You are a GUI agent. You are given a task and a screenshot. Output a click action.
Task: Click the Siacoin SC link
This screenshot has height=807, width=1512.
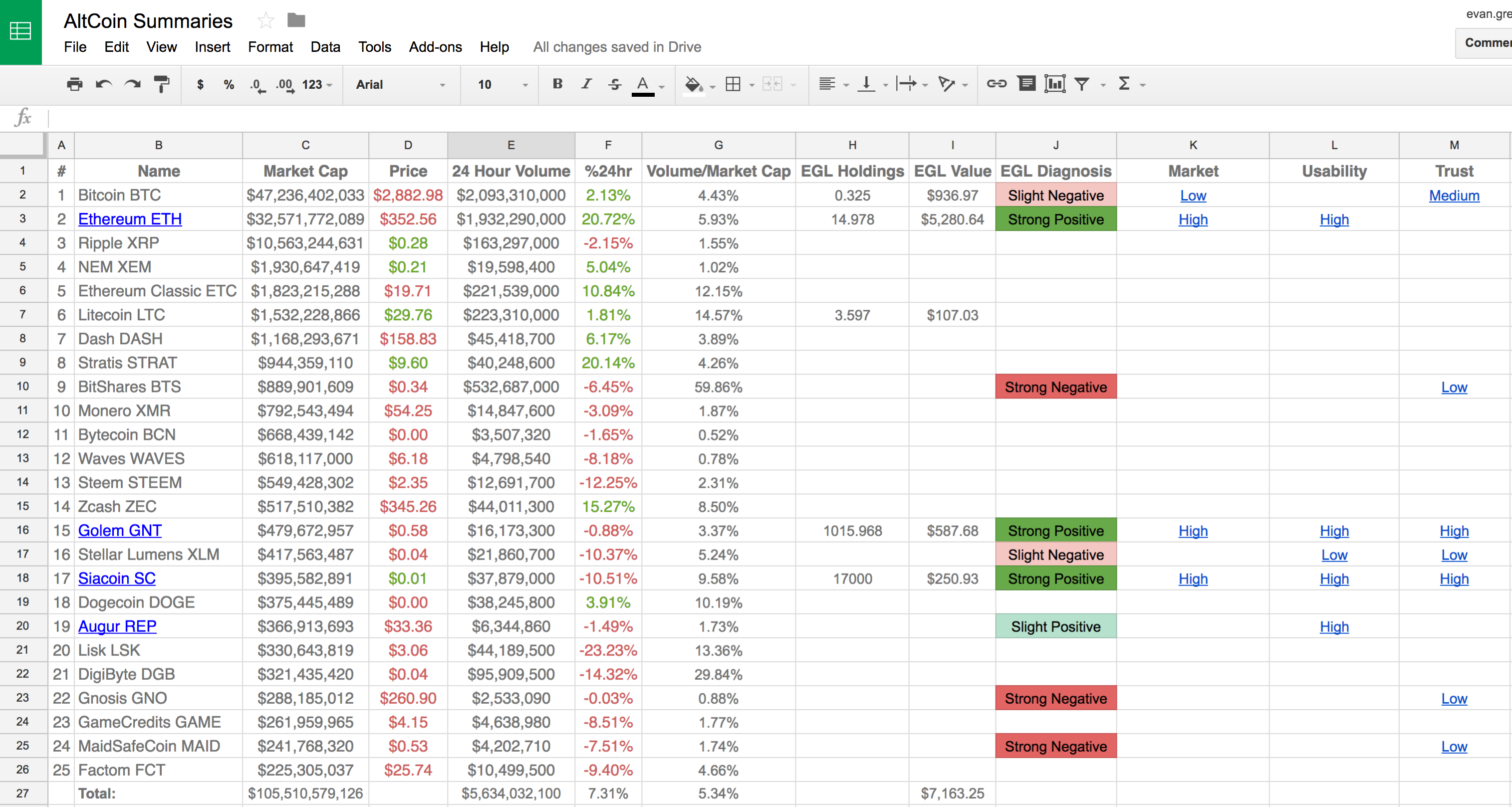117,579
